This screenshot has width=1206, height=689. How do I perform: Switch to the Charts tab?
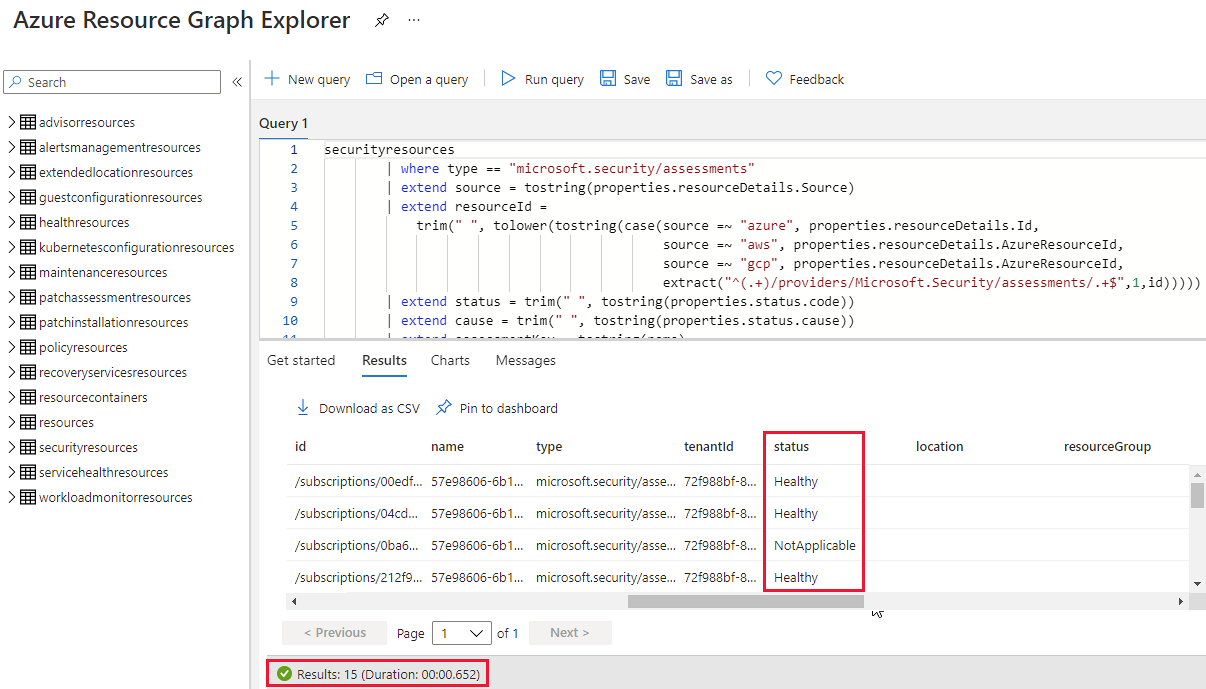[x=450, y=360]
